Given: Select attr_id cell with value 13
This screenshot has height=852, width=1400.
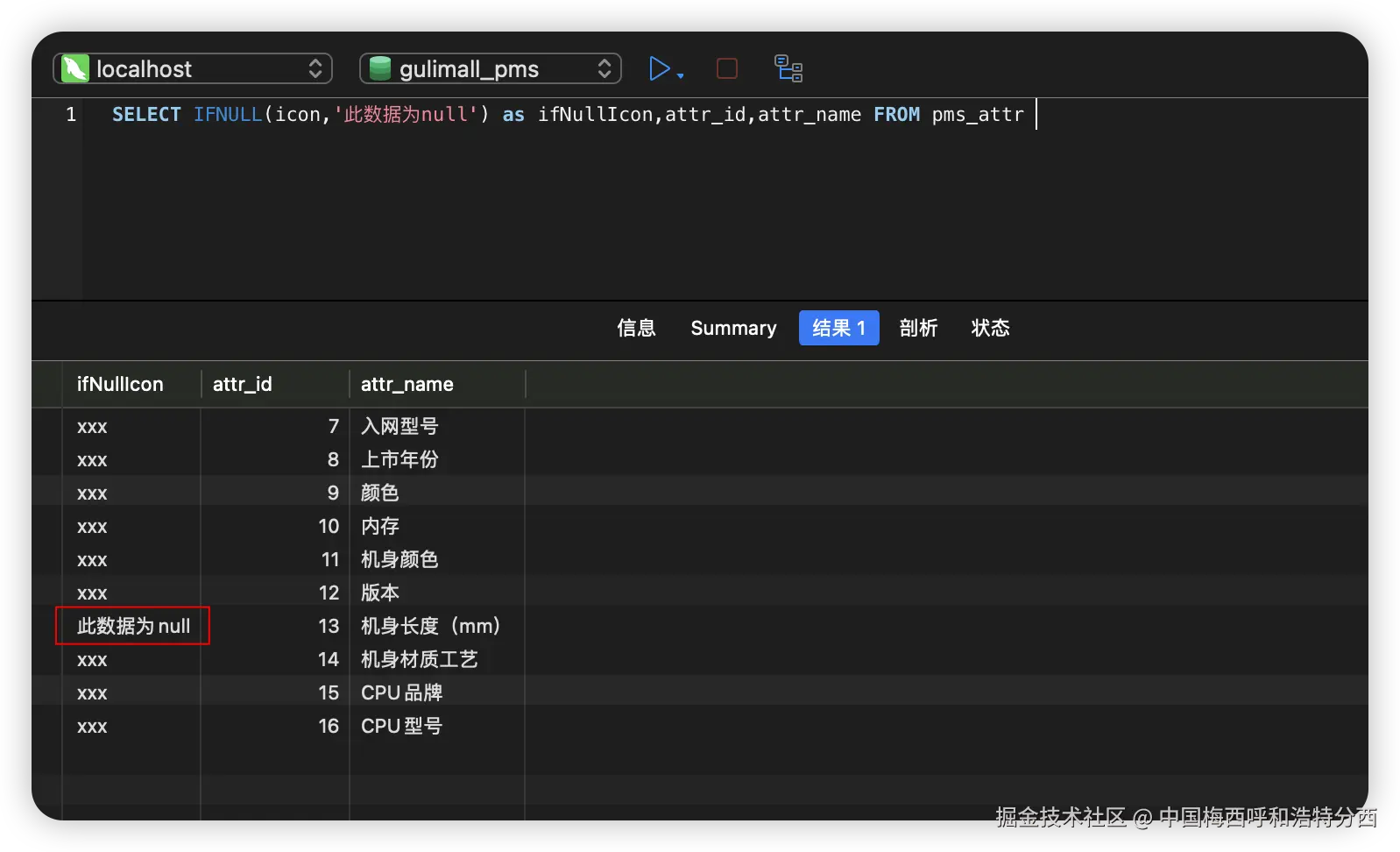Looking at the screenshot, I should coord(275,626).
